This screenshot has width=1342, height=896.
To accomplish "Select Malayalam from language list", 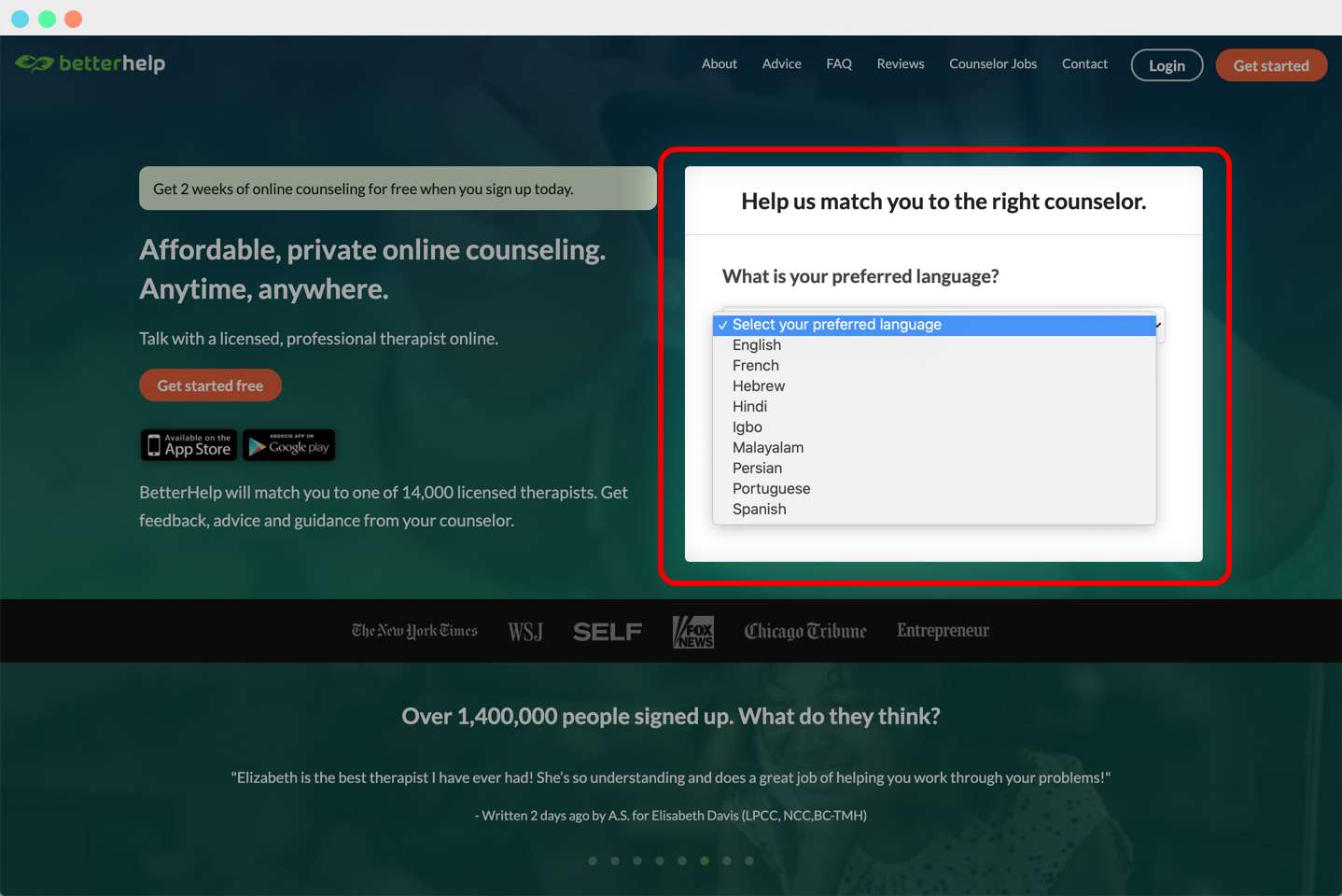I will coord(934,448).
